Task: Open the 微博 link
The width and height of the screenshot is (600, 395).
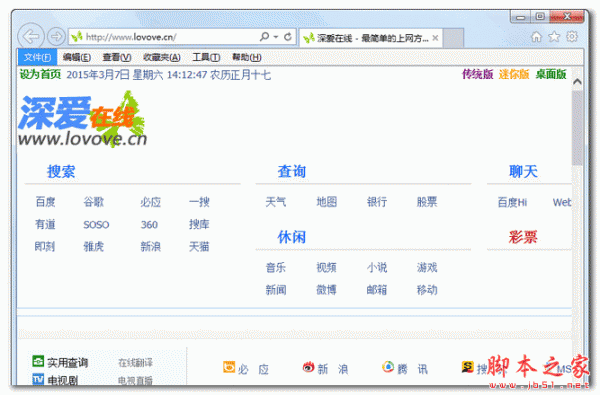Action: click(x=326, y=290)
